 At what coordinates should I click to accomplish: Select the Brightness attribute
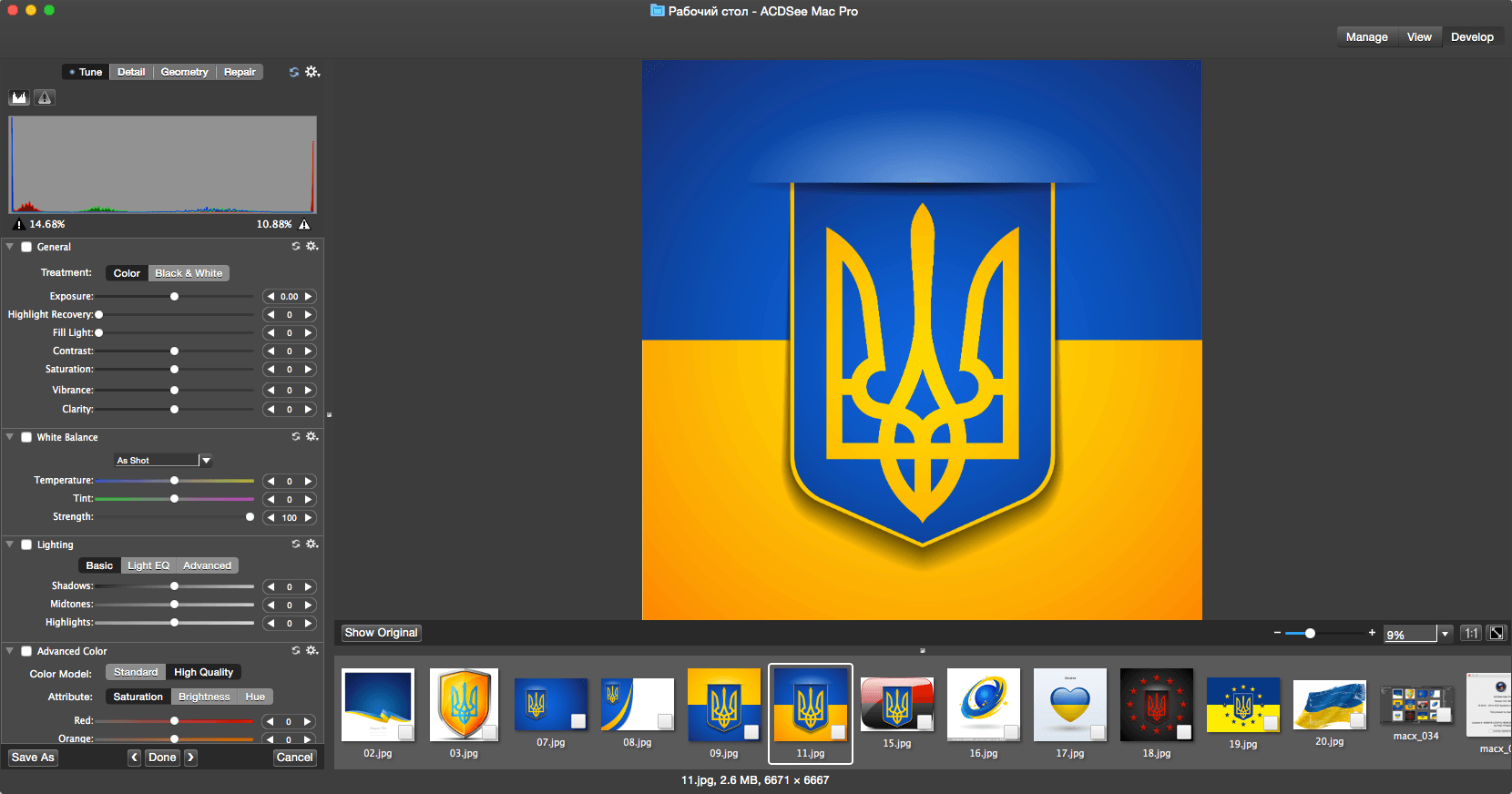coord(204,697)
